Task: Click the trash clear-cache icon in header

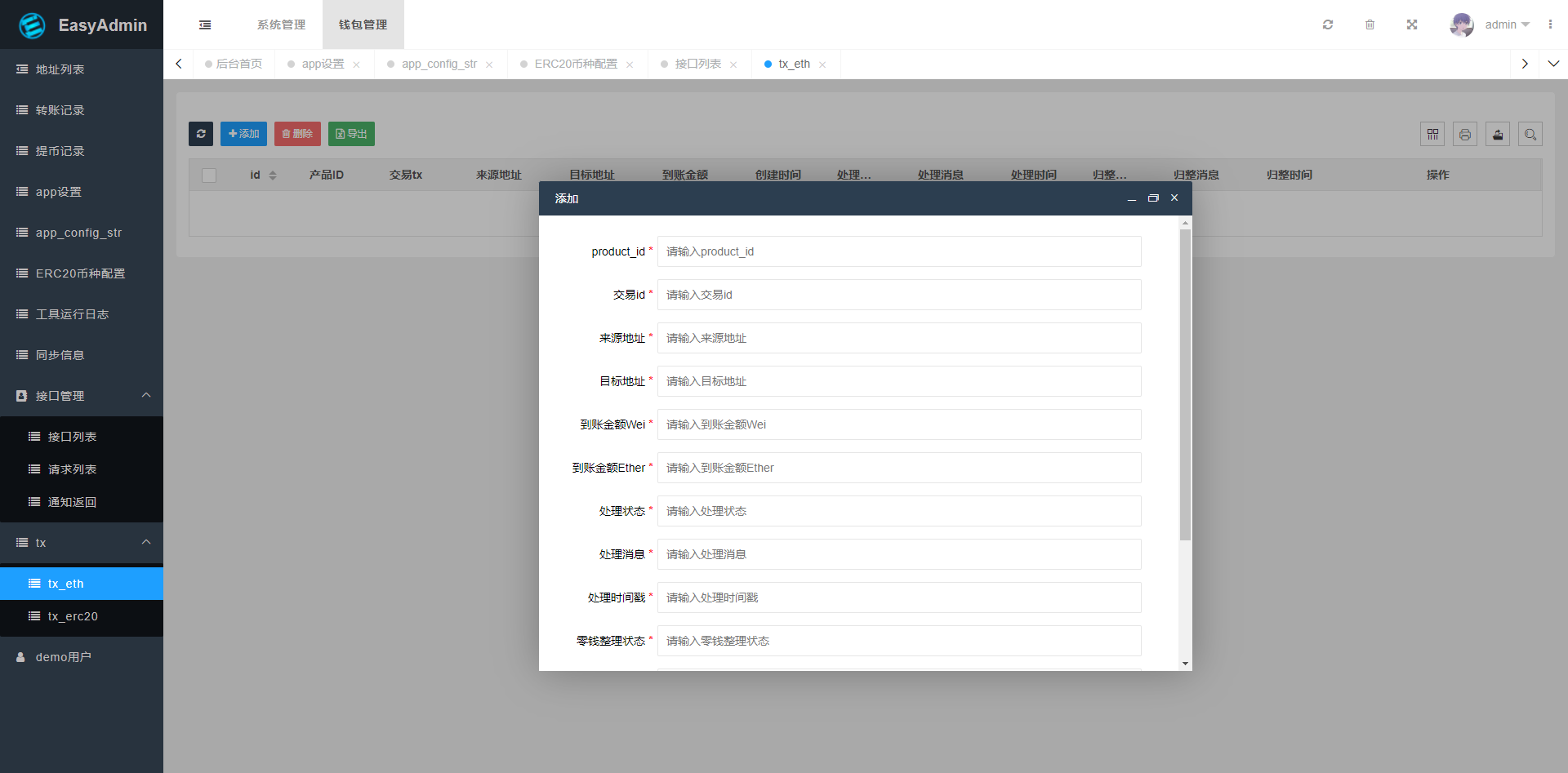Action: (1370, 24)
